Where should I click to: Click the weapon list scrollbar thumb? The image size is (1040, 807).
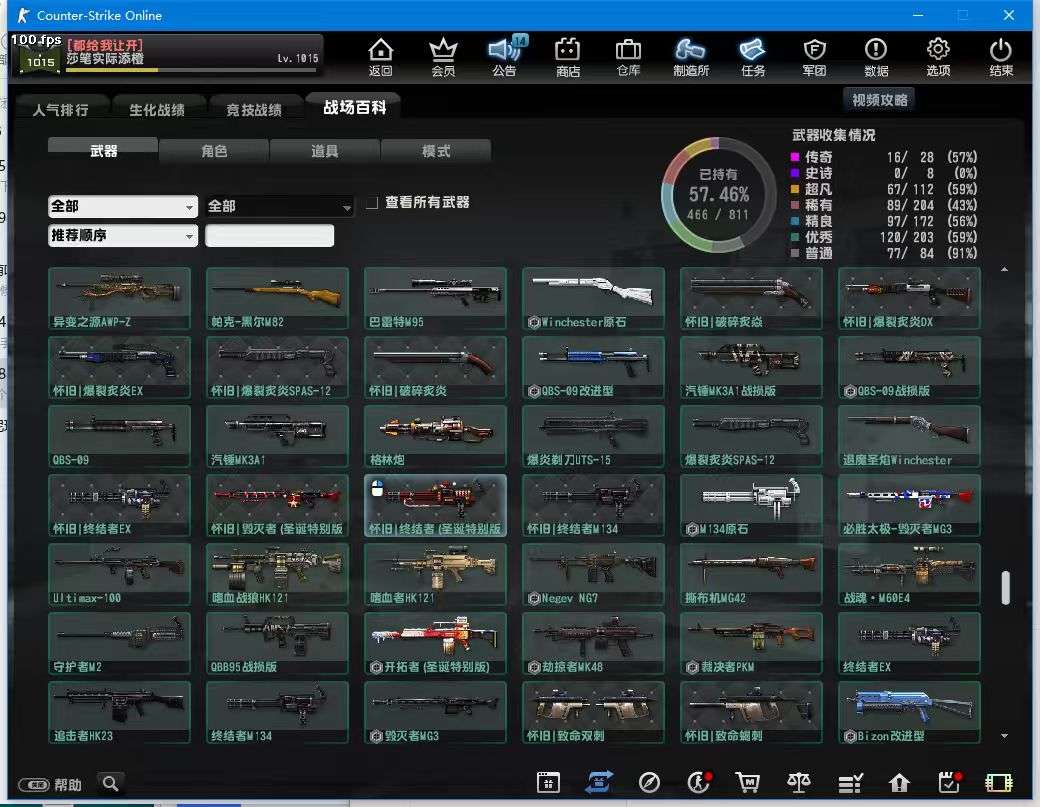[x=1006, y=588]
